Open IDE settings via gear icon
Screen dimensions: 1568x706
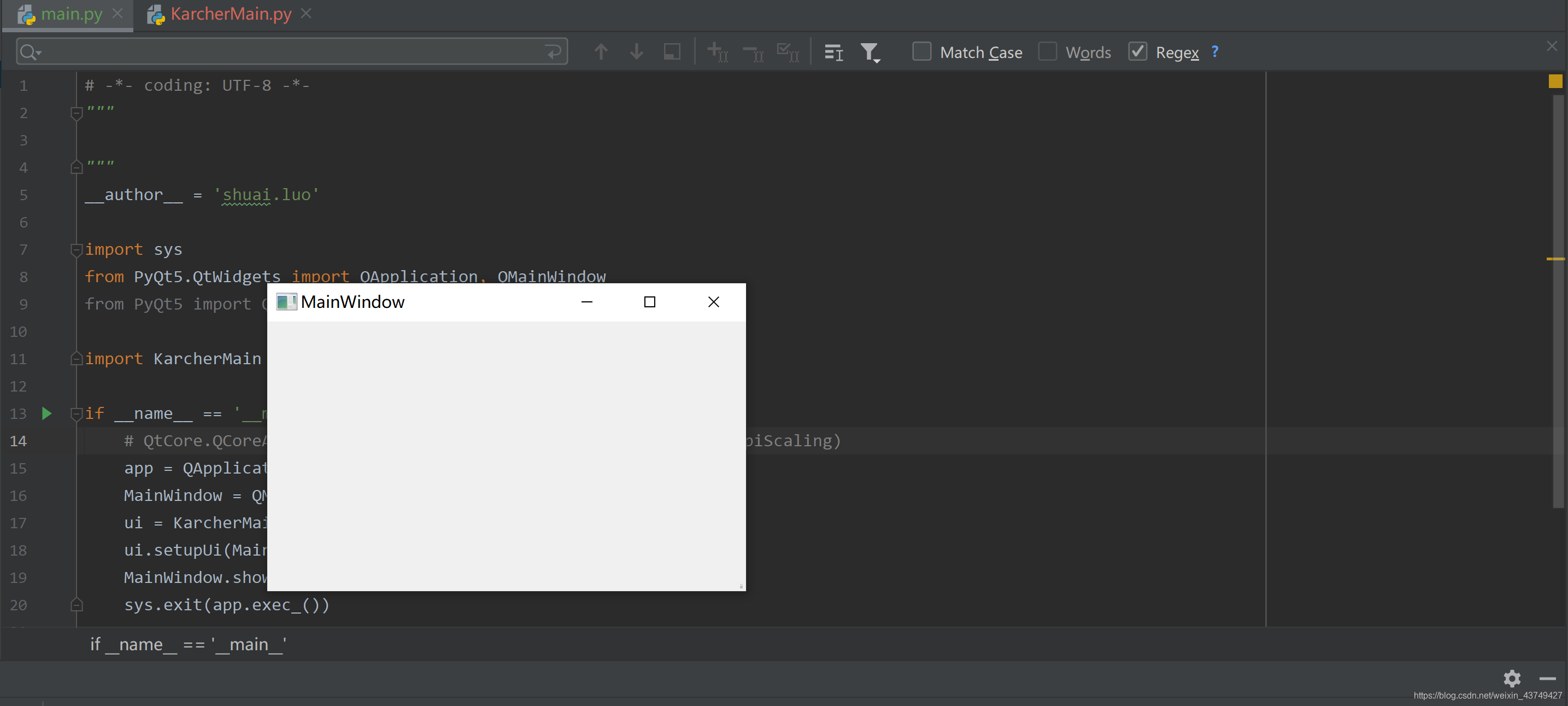1512,678
